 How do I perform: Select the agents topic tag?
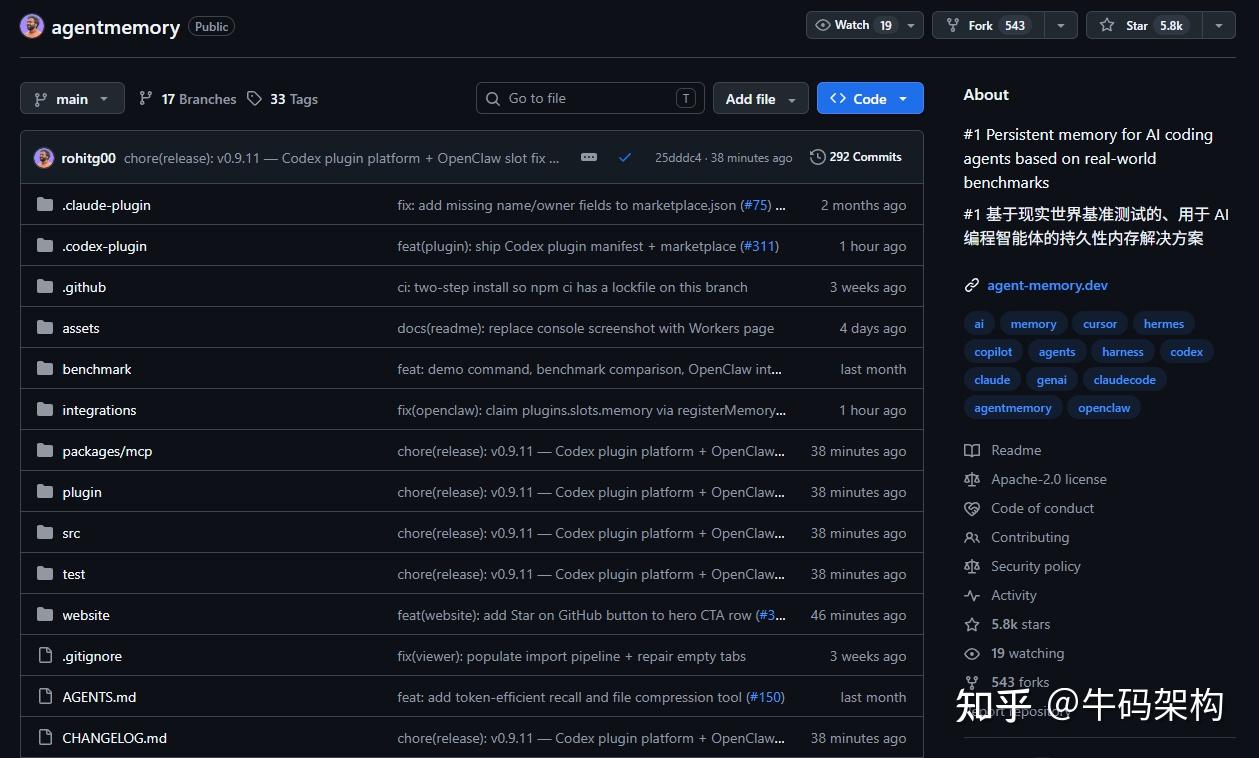point(1057,352)
